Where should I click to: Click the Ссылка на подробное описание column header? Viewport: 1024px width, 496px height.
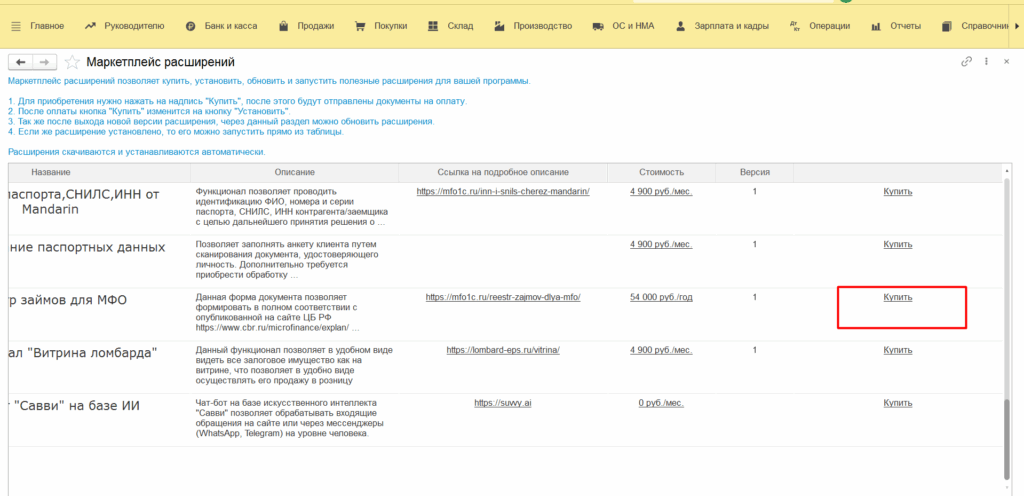[503, 172]
